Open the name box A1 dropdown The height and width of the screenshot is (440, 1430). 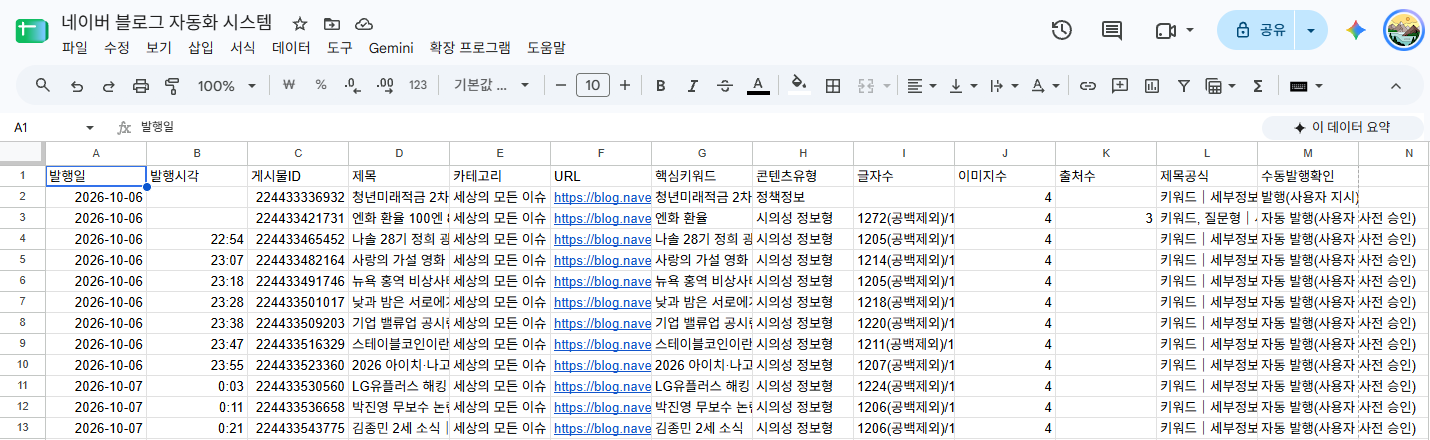(x=90, y=128)
